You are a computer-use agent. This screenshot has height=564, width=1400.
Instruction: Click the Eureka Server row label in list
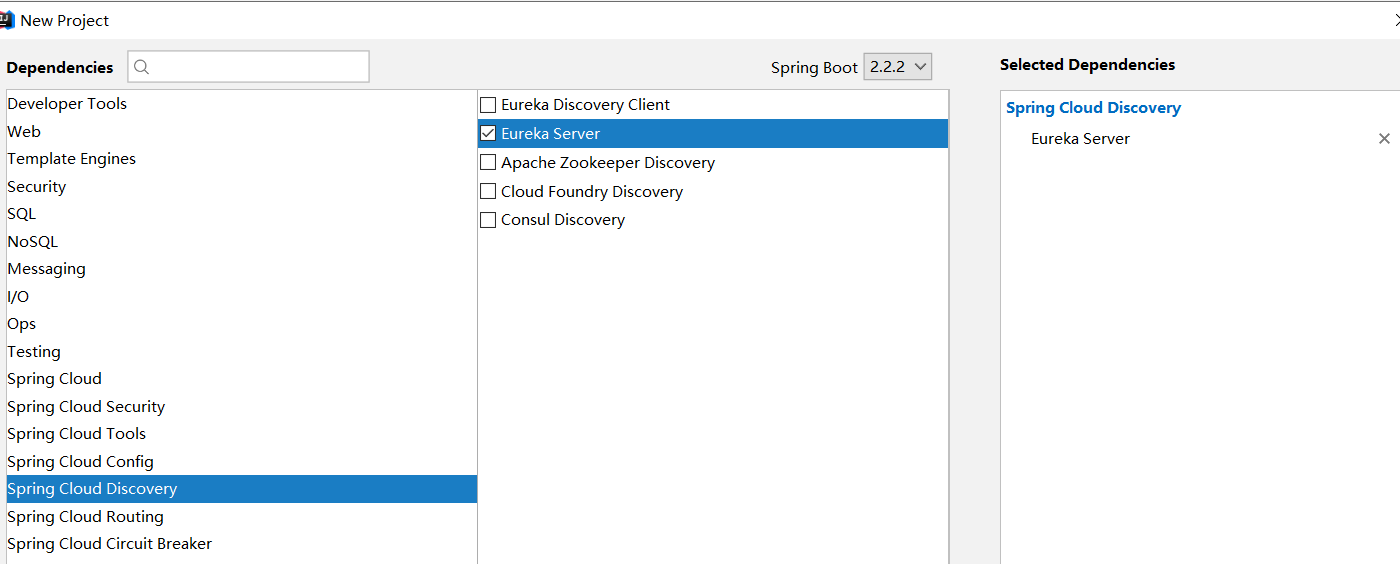pyautogui.click(x=550, y=133)
